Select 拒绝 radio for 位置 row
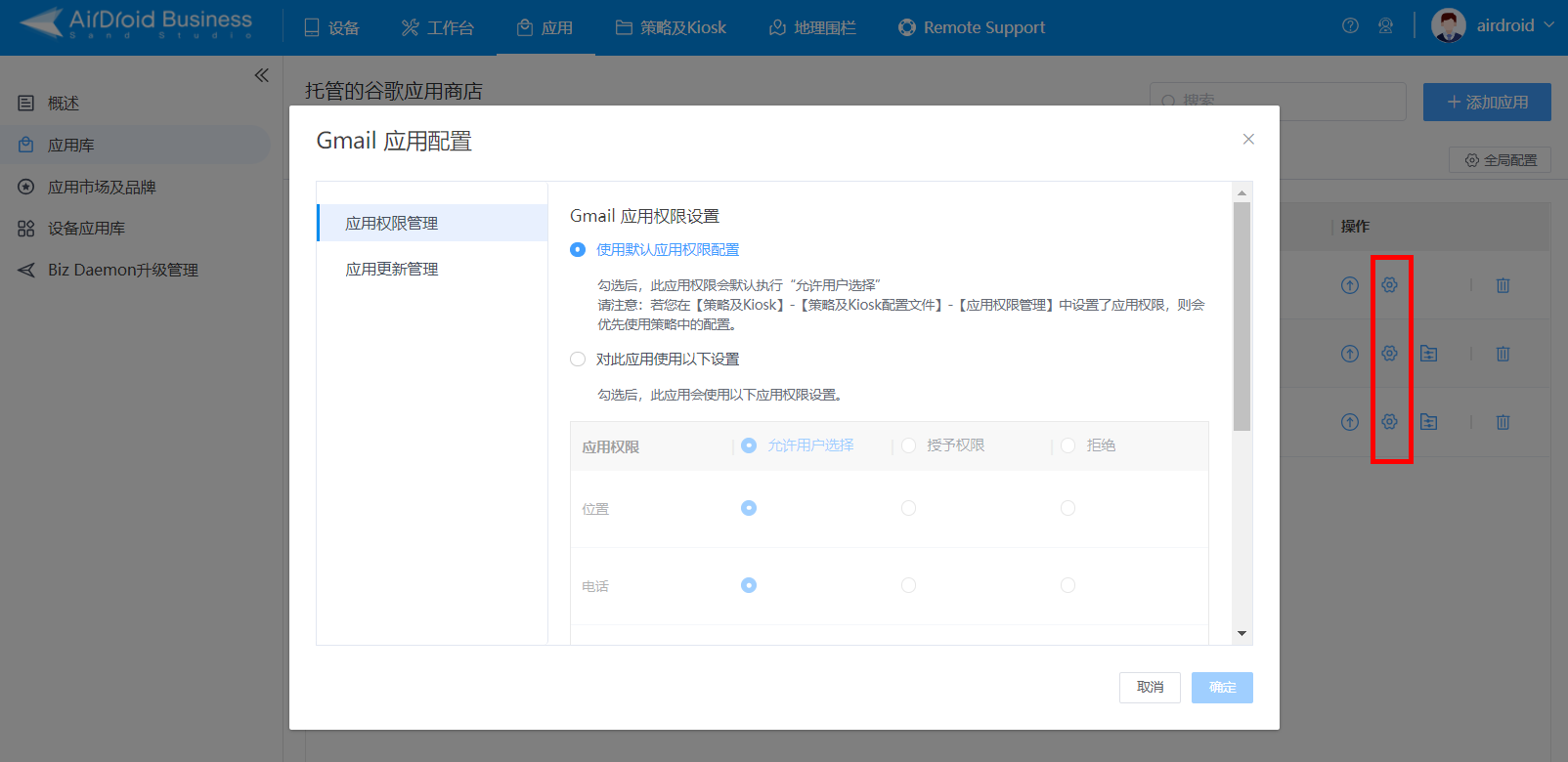The height and width of the screenshot is (762, 1568). (x=1068, y=508)
